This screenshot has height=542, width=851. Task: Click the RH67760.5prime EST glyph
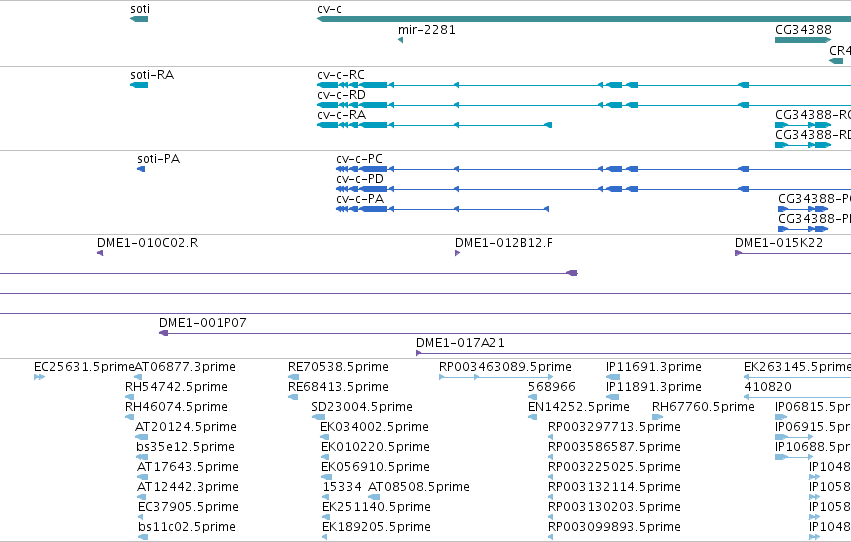tap(657, 417)
